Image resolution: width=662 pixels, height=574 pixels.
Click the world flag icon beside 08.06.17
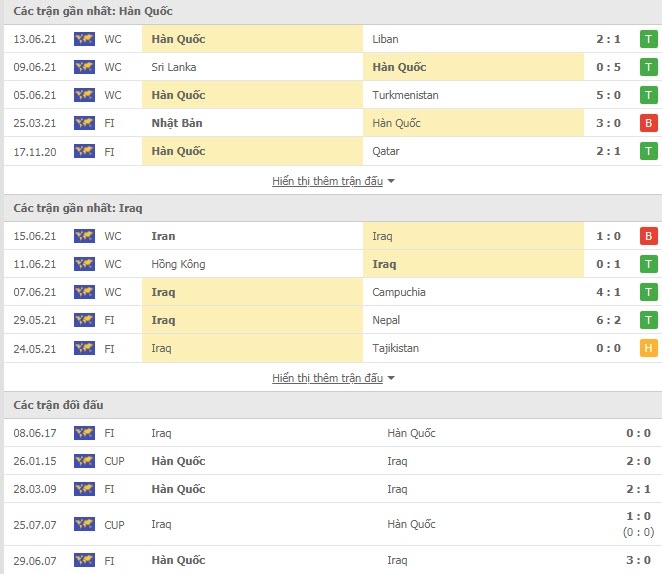click(84, 433)
